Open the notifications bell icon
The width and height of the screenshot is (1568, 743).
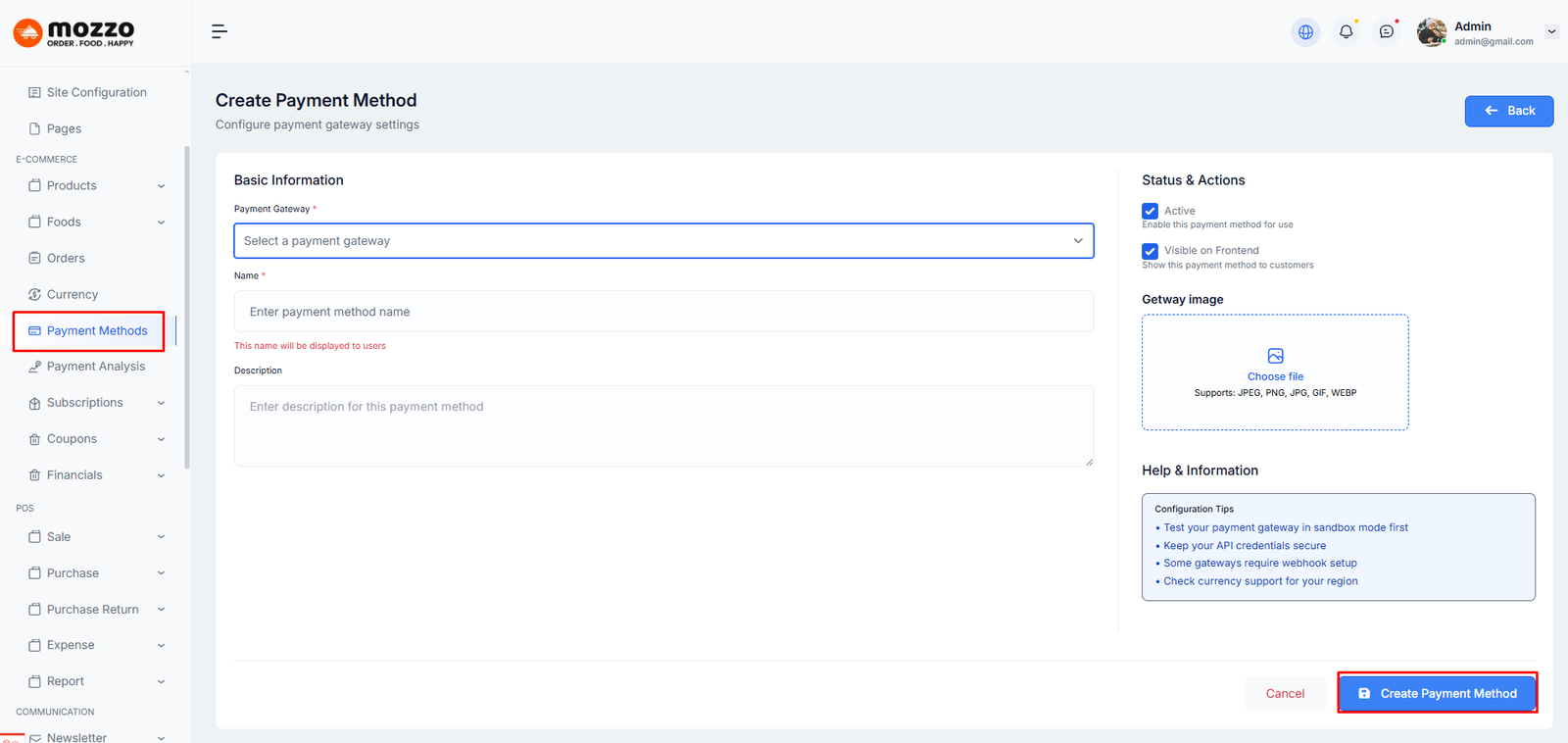(x=1347, y=31)
